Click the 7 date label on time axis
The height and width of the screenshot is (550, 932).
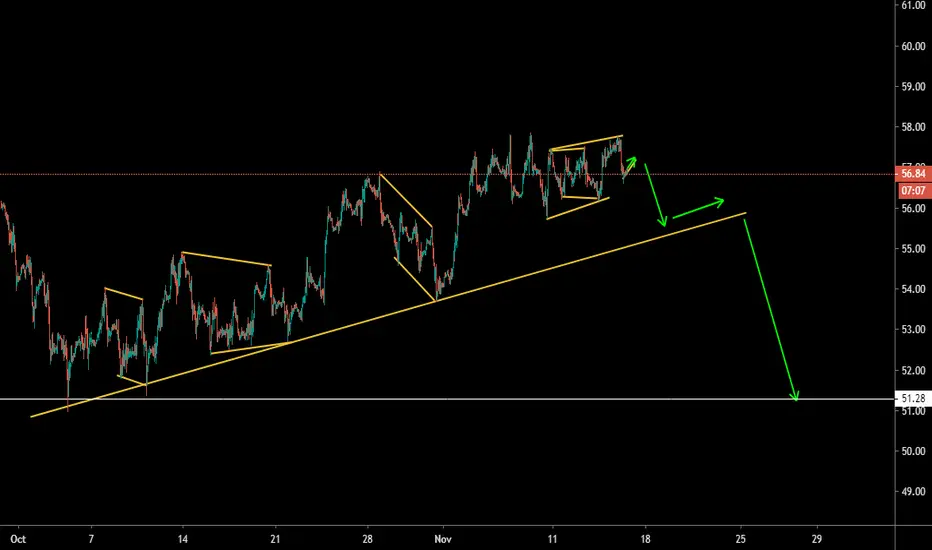[91, 539]
